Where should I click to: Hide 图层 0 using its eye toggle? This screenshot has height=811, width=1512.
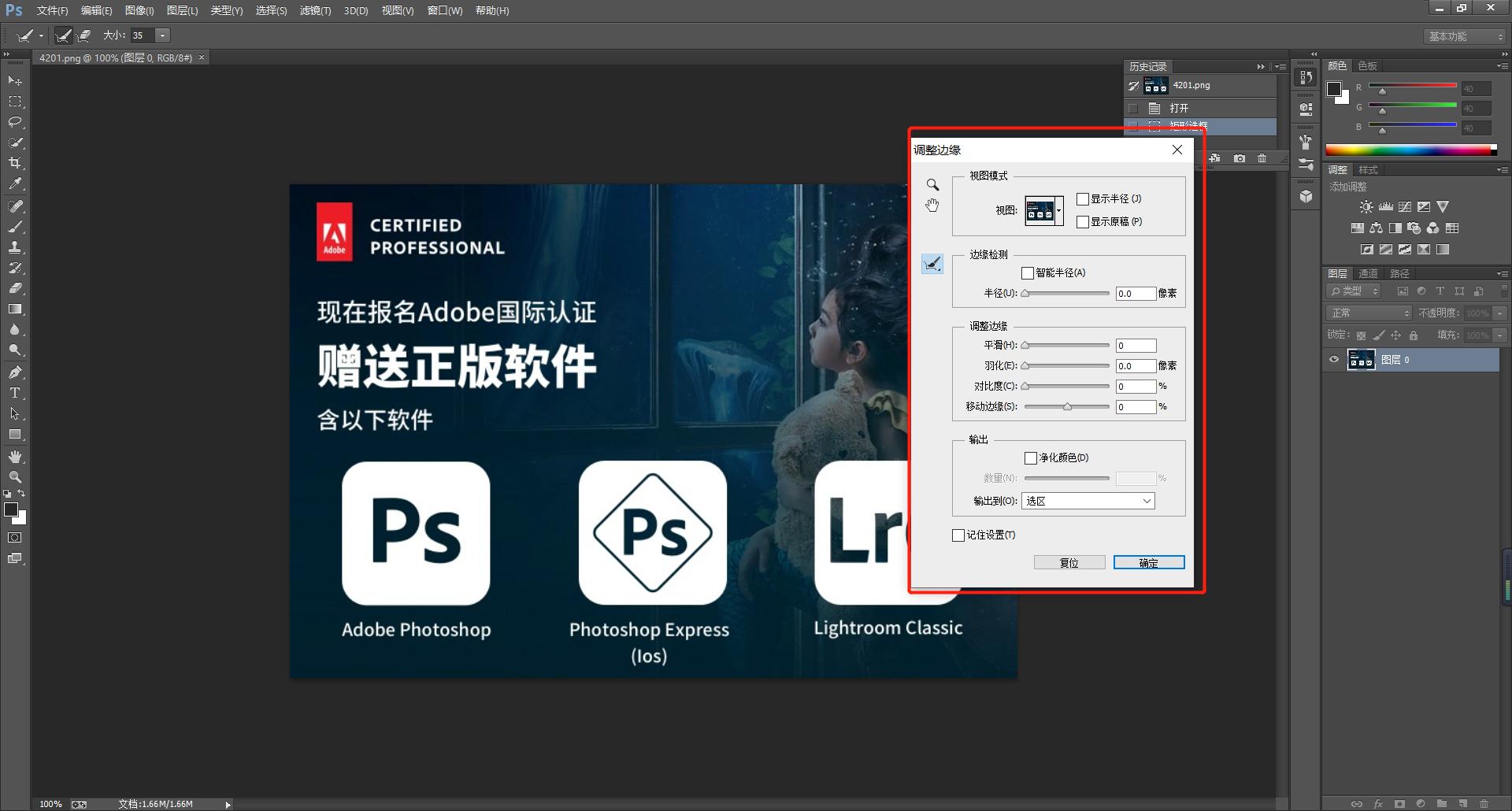tap(1334, 360)
